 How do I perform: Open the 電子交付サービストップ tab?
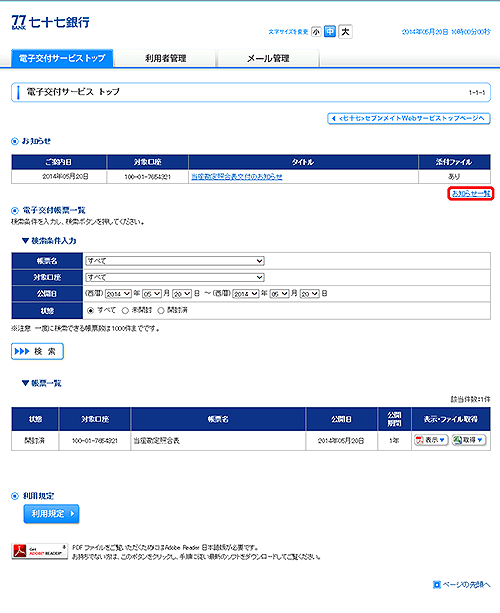(62, 58)
